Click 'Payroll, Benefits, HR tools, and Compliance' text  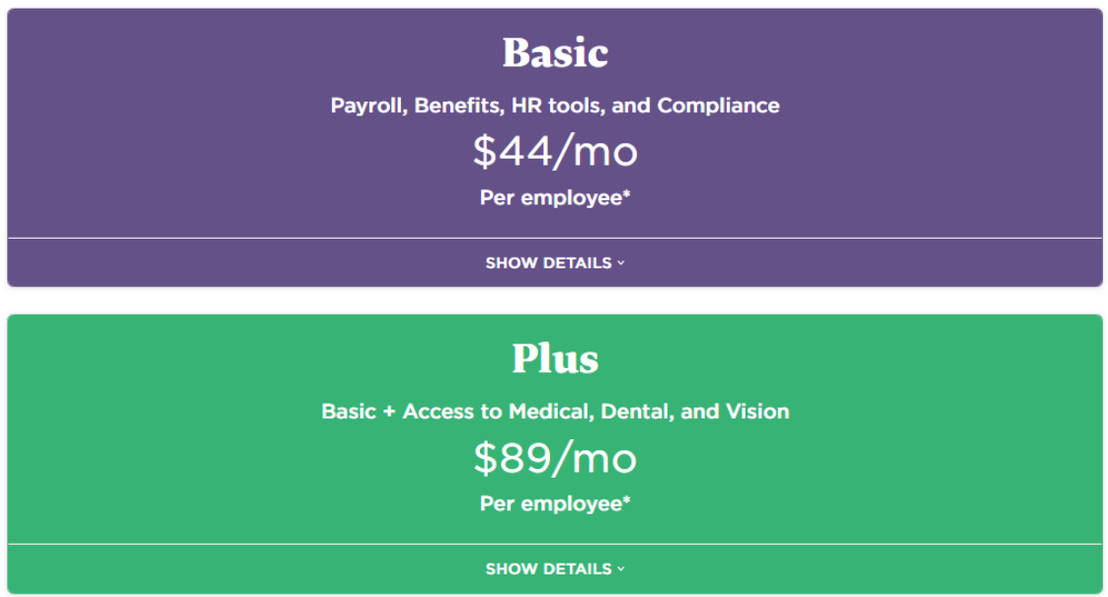point(555,105)
